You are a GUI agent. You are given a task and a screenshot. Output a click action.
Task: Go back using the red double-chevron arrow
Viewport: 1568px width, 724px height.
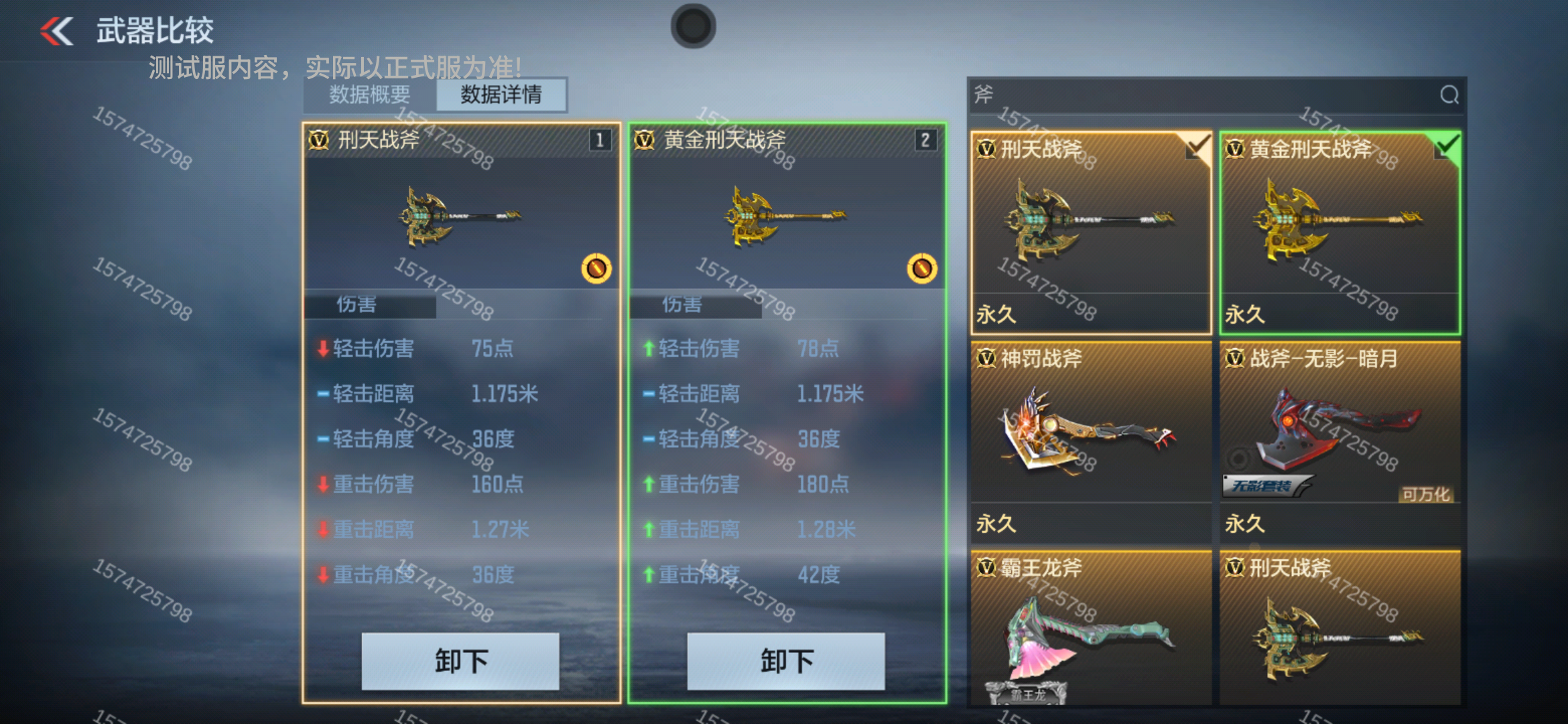pos(56,31)
